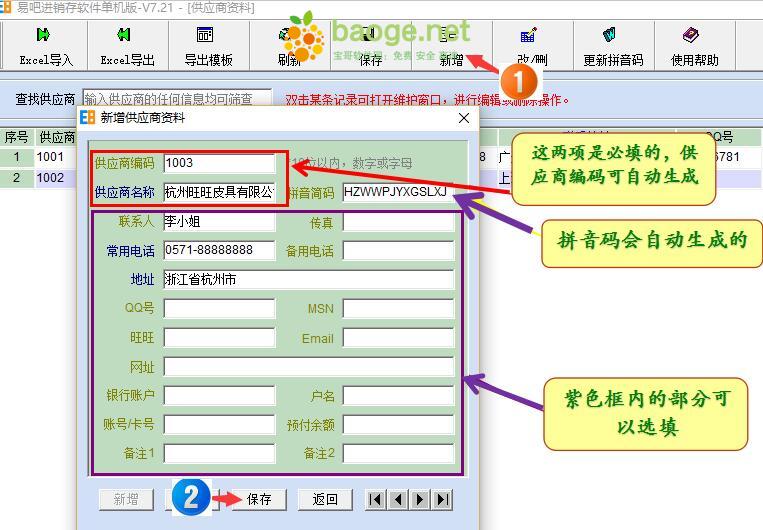Viewport: 763px width, 530px height.
Task: Jump to first record with navigation arrow
Action: coord(376,499)
